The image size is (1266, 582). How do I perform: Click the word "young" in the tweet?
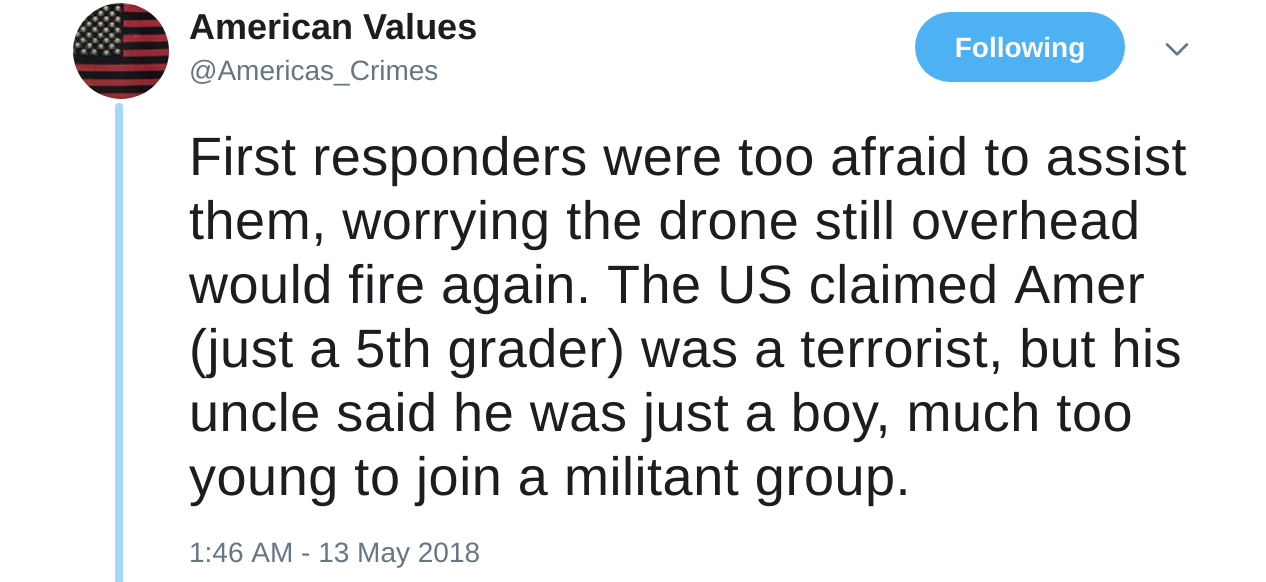(263, 477)
